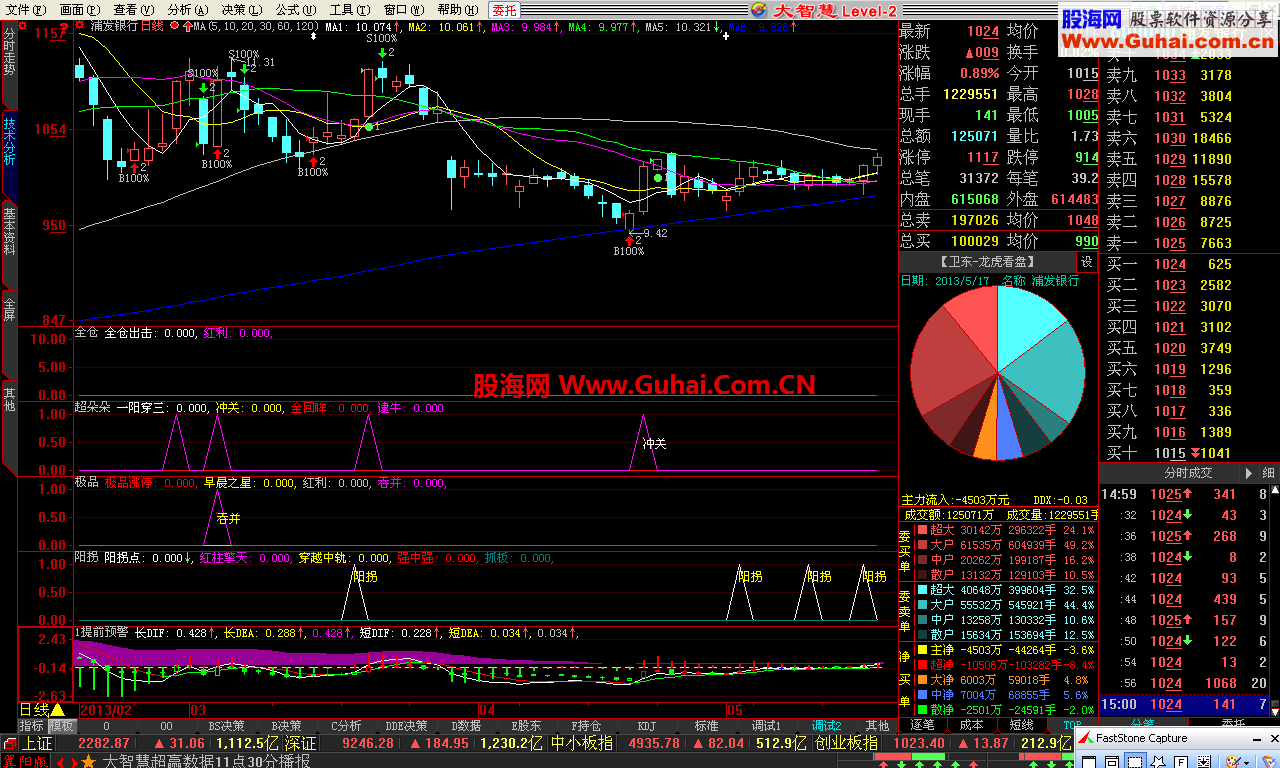1280x768 pixels.
Task: Switch to 全屏 sidebar tab
Action: pyautogui.click(x=9, y=323)
